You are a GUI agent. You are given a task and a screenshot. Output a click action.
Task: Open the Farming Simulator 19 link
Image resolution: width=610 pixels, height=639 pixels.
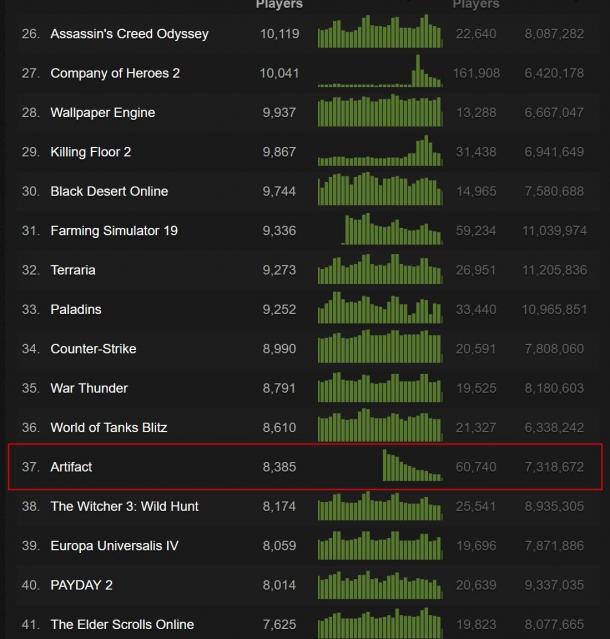point(114,231)
